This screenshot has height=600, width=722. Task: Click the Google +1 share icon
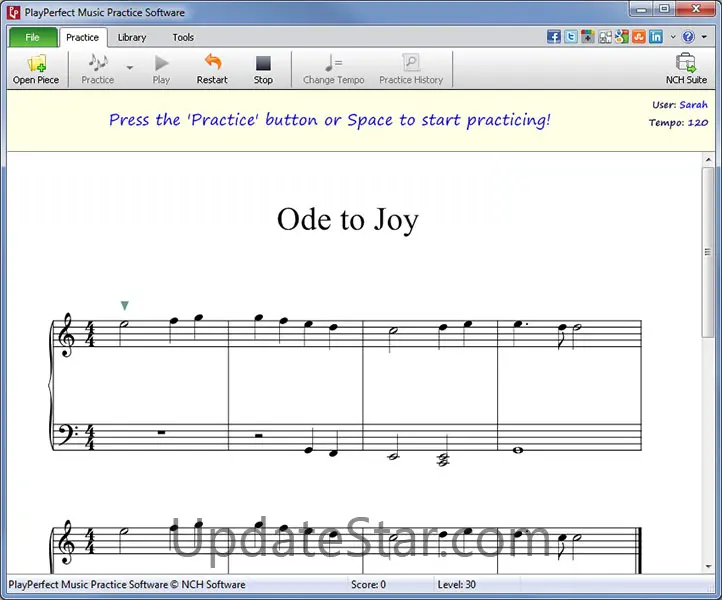coord(588,37)
